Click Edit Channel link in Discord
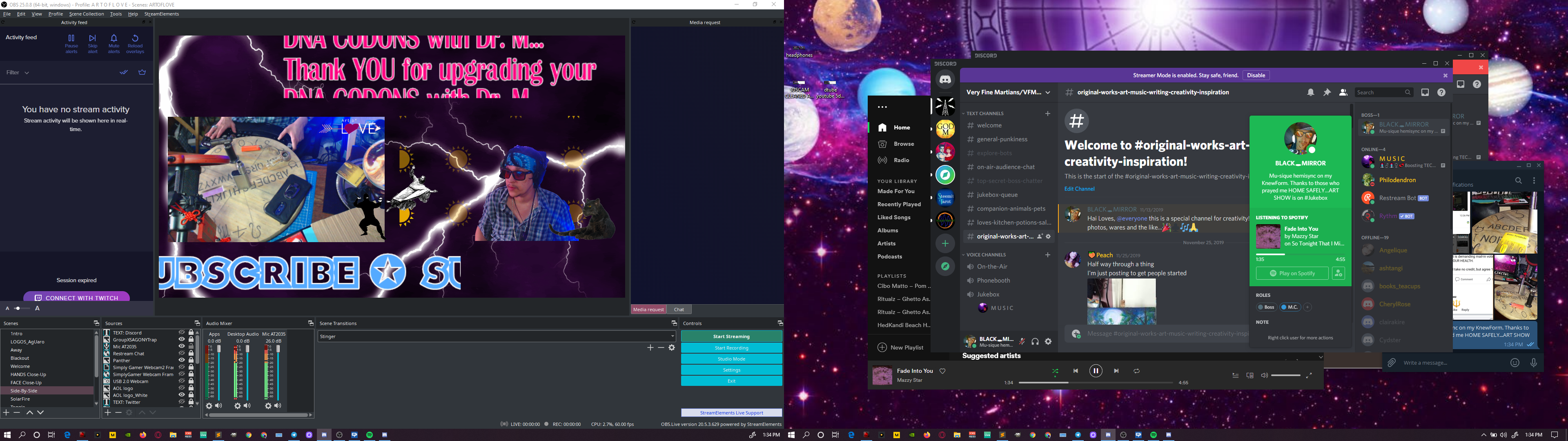Viewport: 1568px width, 441px height. (x=1079, y=189)
